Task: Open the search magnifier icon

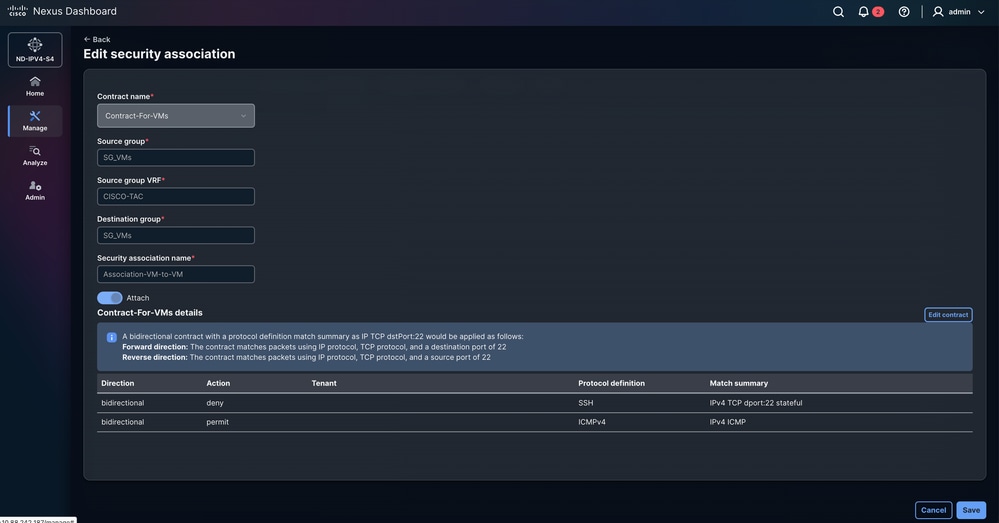Action: point(838,11)
